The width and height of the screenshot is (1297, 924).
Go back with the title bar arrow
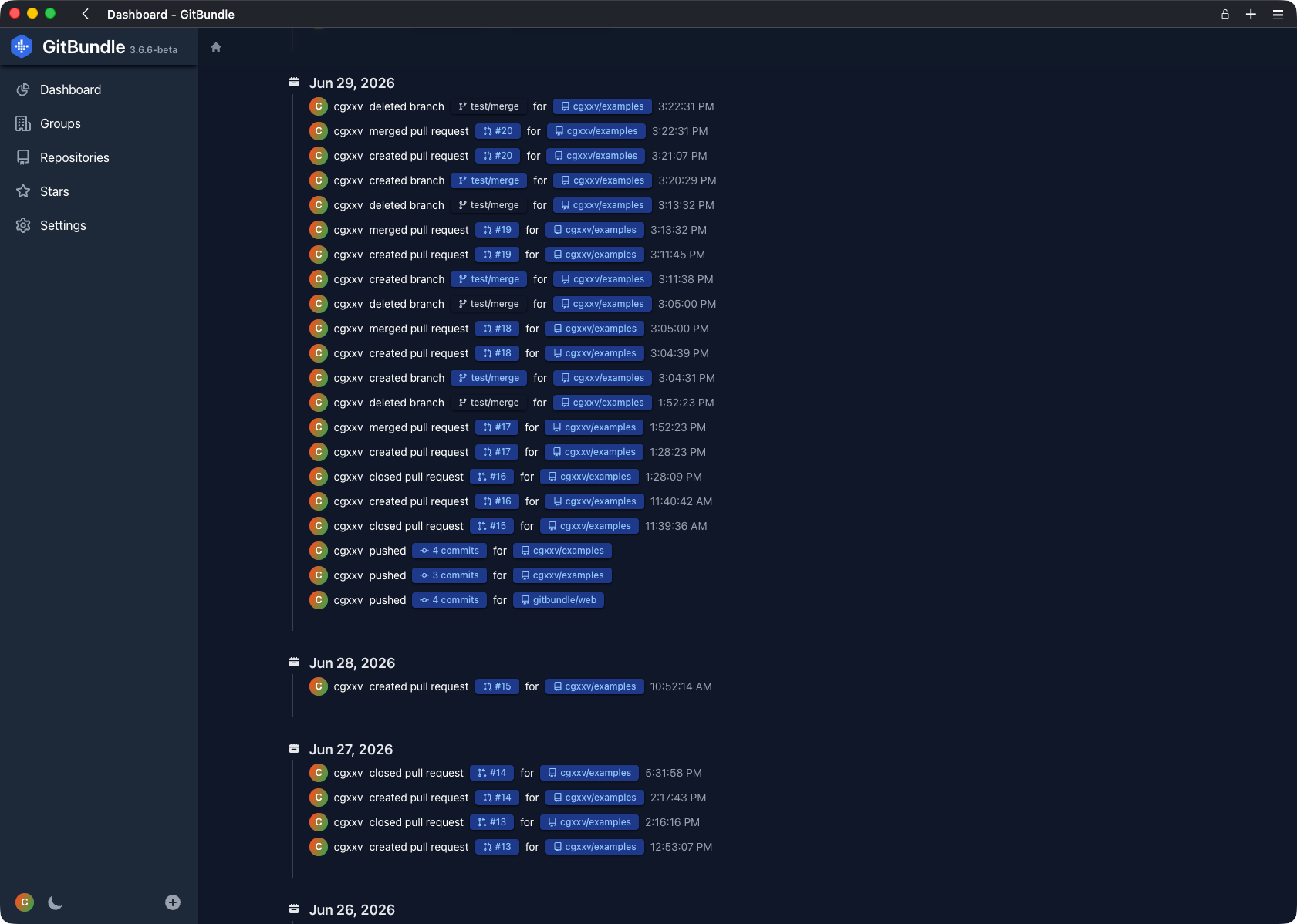coord(86,14)
